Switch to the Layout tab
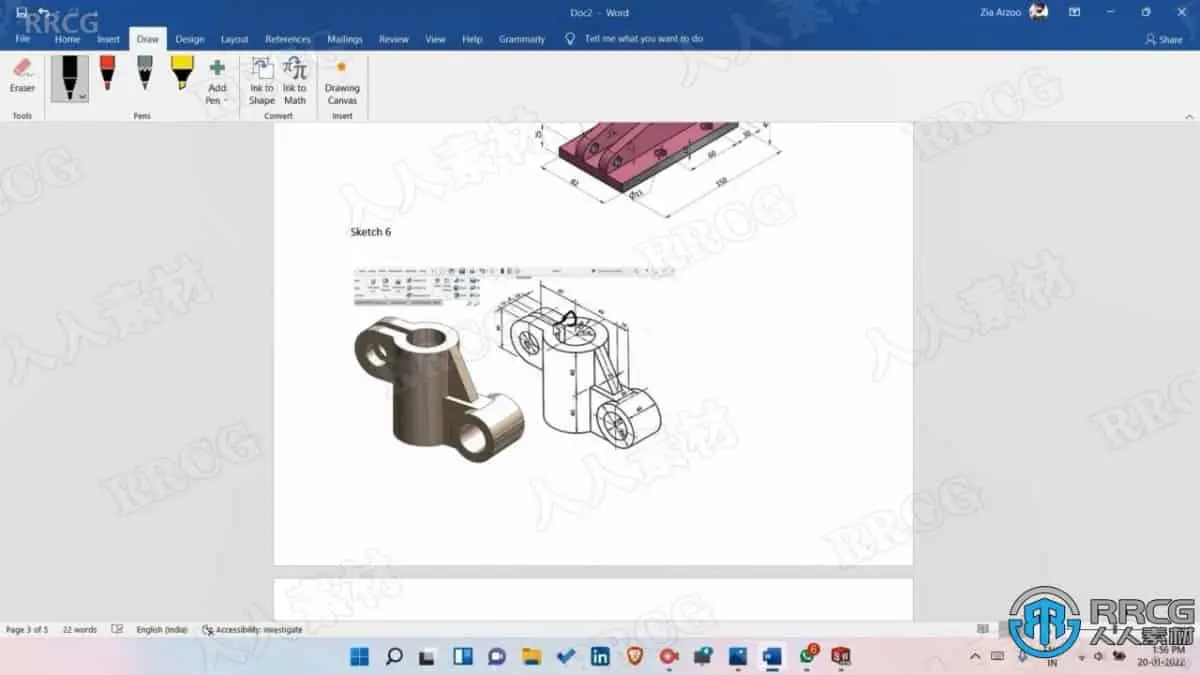 click(234, 39)
